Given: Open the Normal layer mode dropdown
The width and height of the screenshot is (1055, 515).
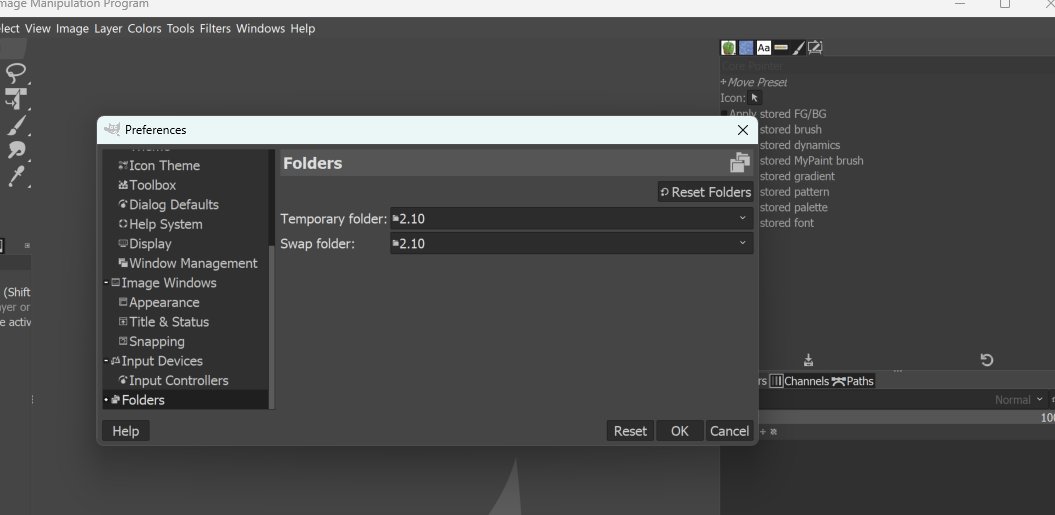Looking at the screenshot, I should [x=1019, y=399].
